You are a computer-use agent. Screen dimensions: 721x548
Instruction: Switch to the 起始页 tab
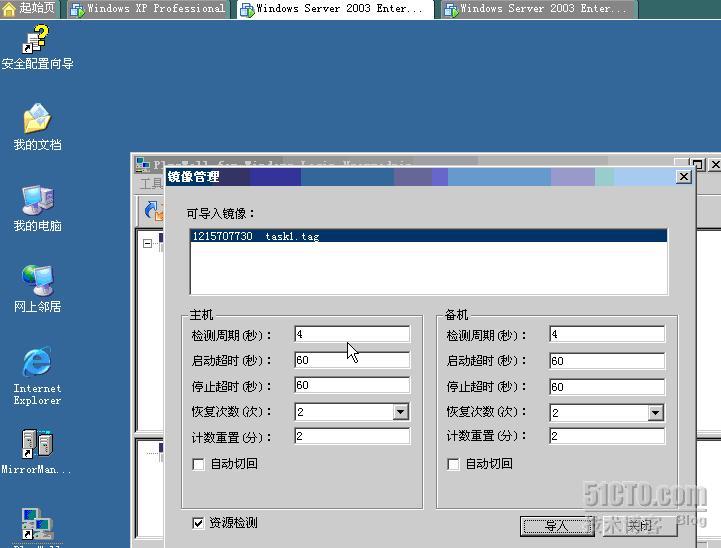click(29, 9)
